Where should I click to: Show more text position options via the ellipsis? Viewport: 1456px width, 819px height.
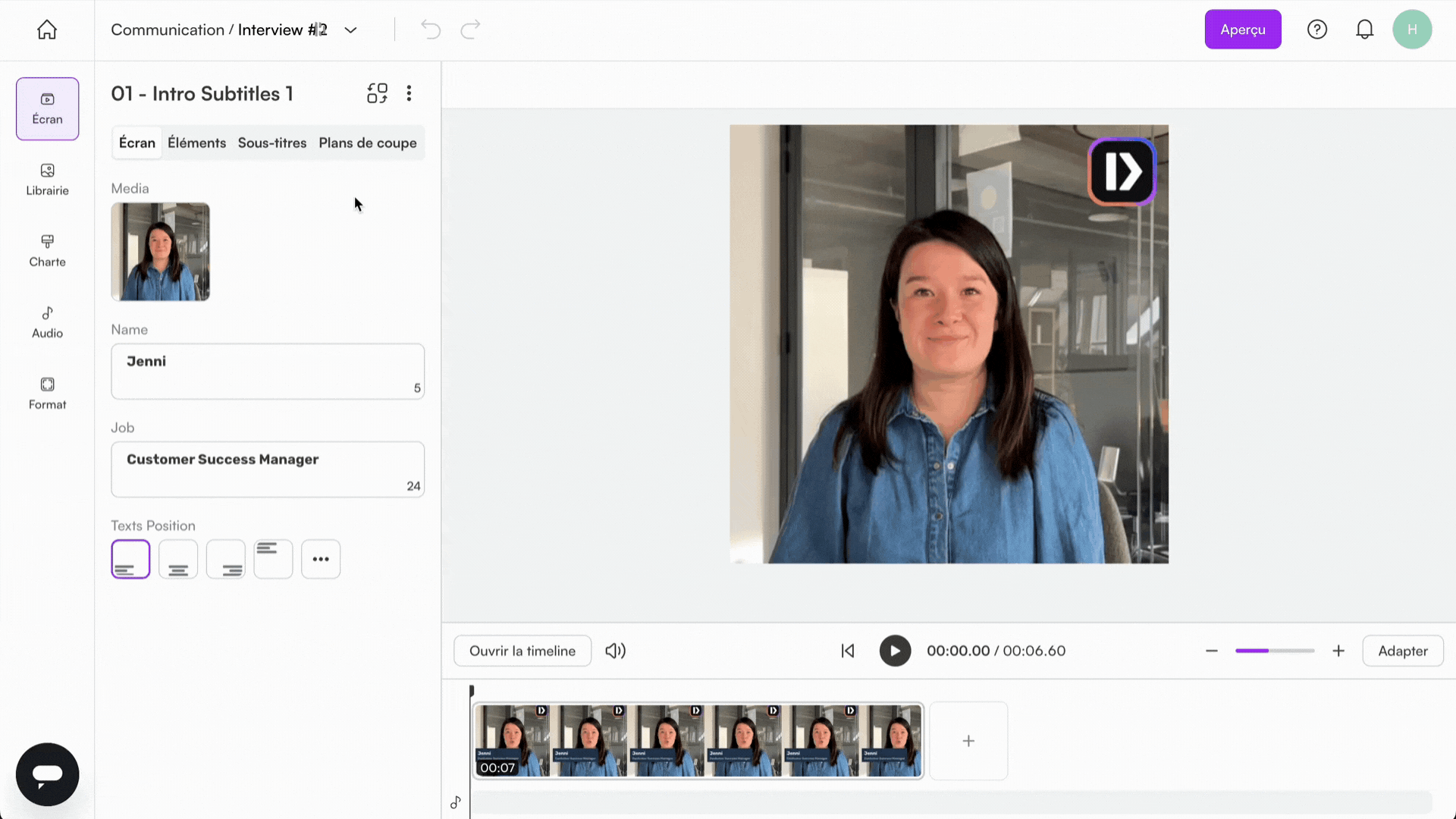tap(321, 559)
